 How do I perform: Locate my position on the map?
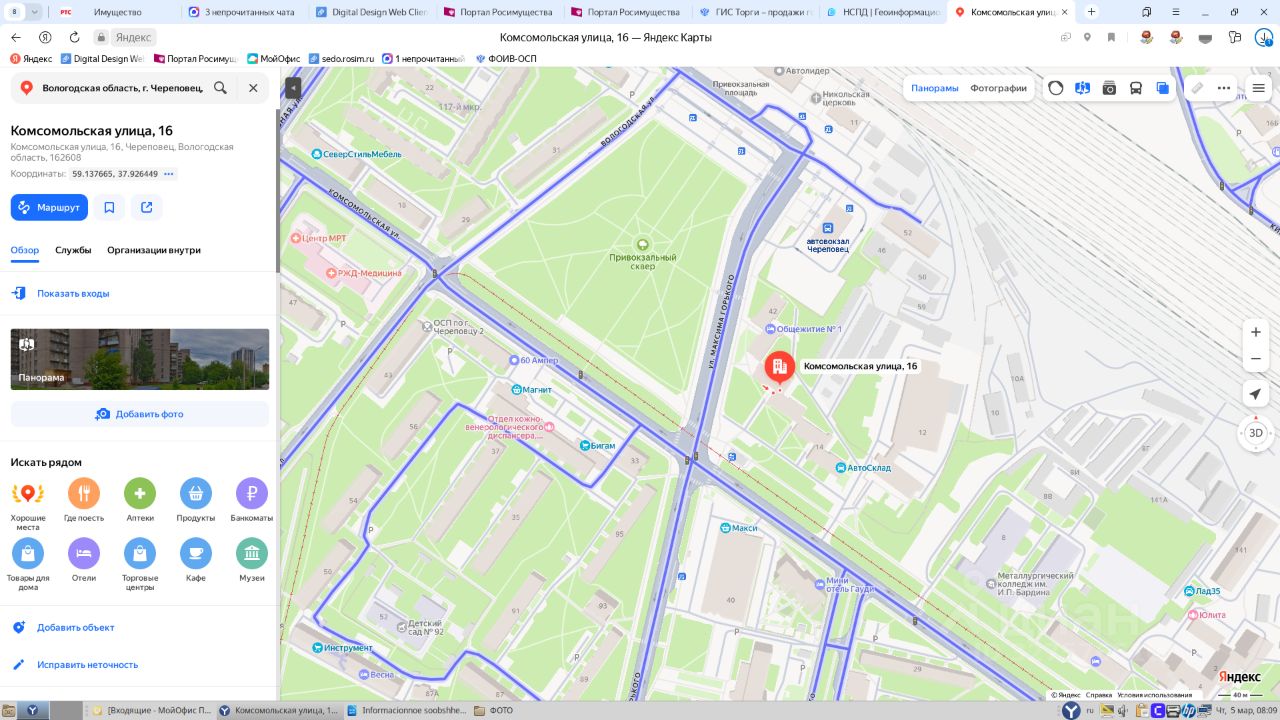coord(1256,394)
